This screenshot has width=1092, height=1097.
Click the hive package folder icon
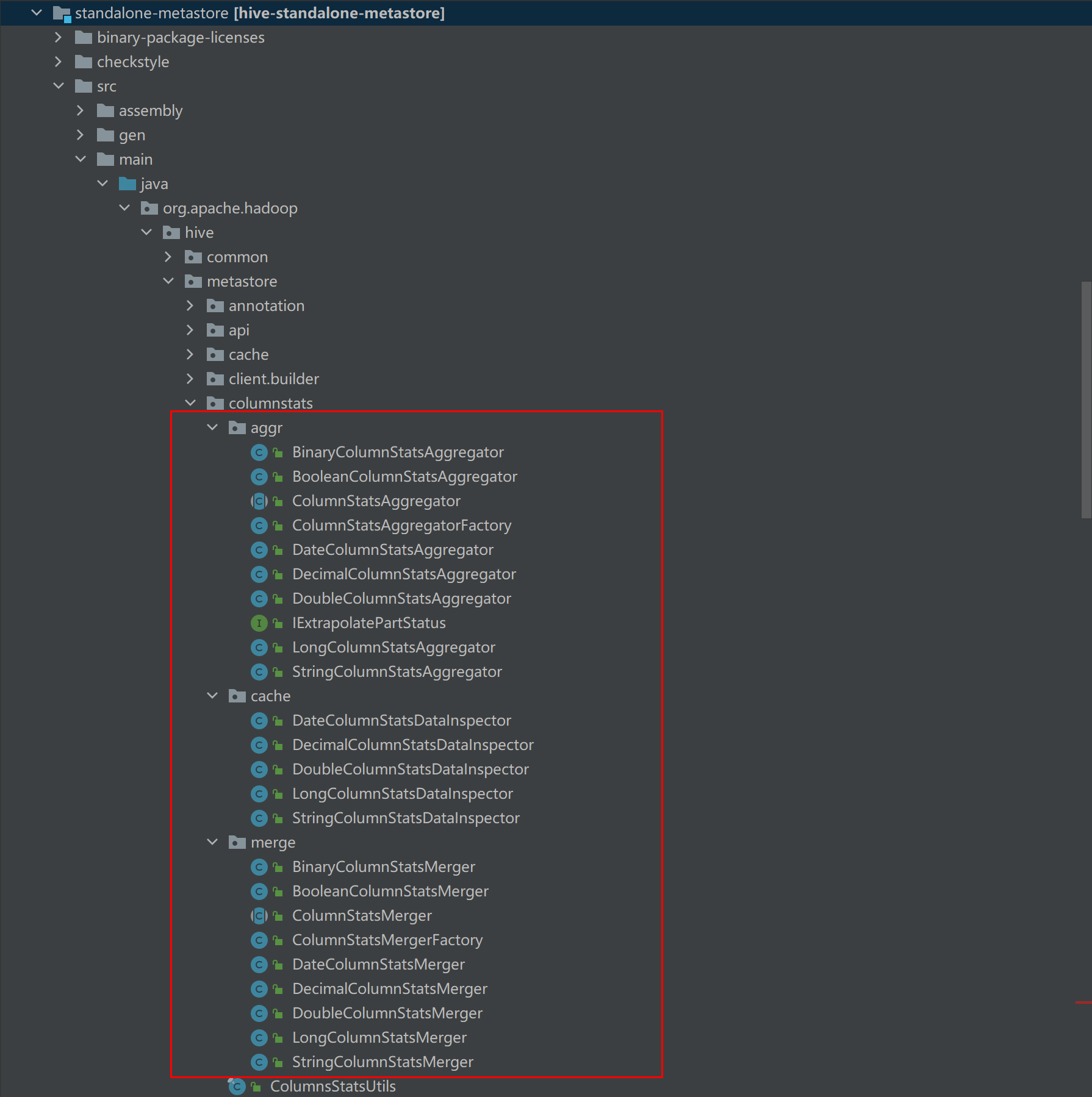(171, 233)
